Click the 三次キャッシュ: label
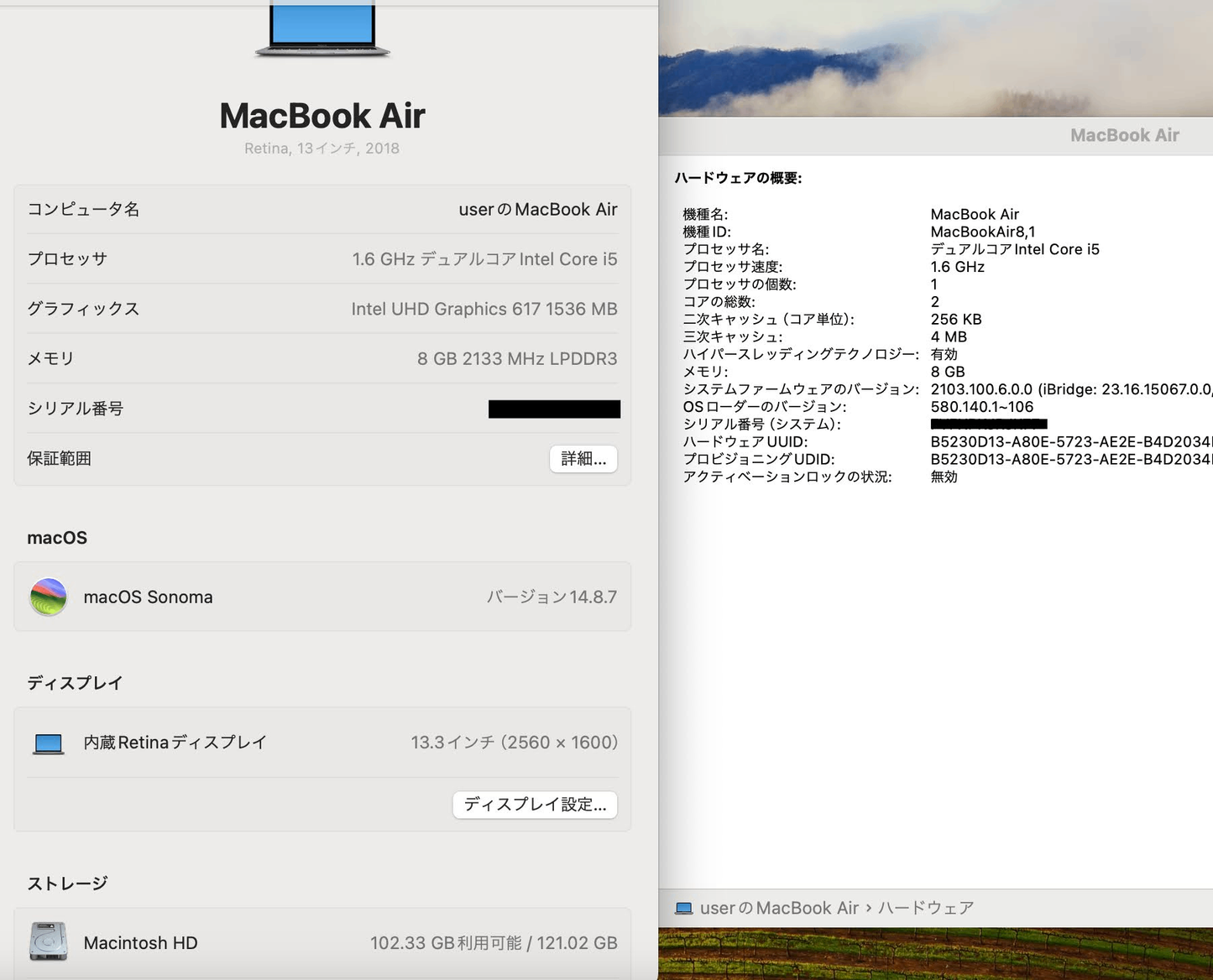Image resolution: width=1213 pixels, height=980 pixels. tap(732, 336)
